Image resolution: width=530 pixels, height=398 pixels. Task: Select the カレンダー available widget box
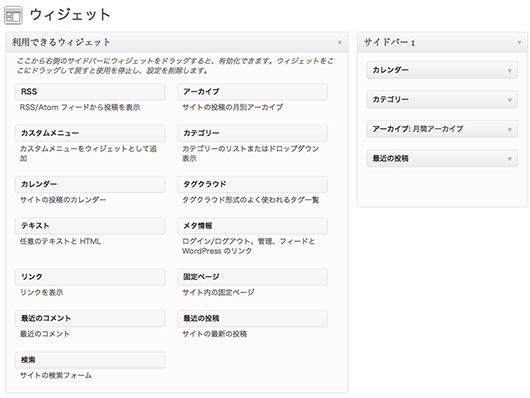click(90, 185)
